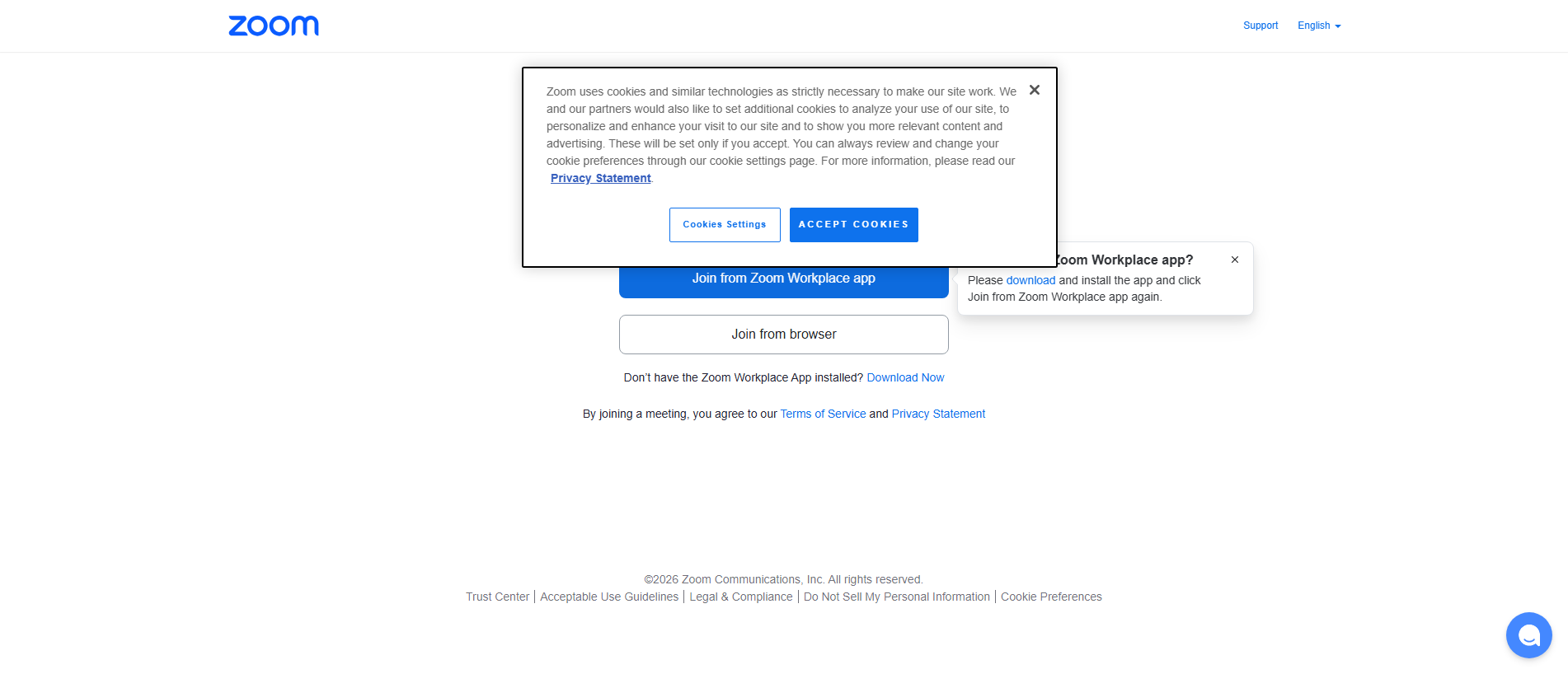Open Privacy Statement below join buttons
Viewport: 1568px width, 674px height.
click(x=938, y=414)
